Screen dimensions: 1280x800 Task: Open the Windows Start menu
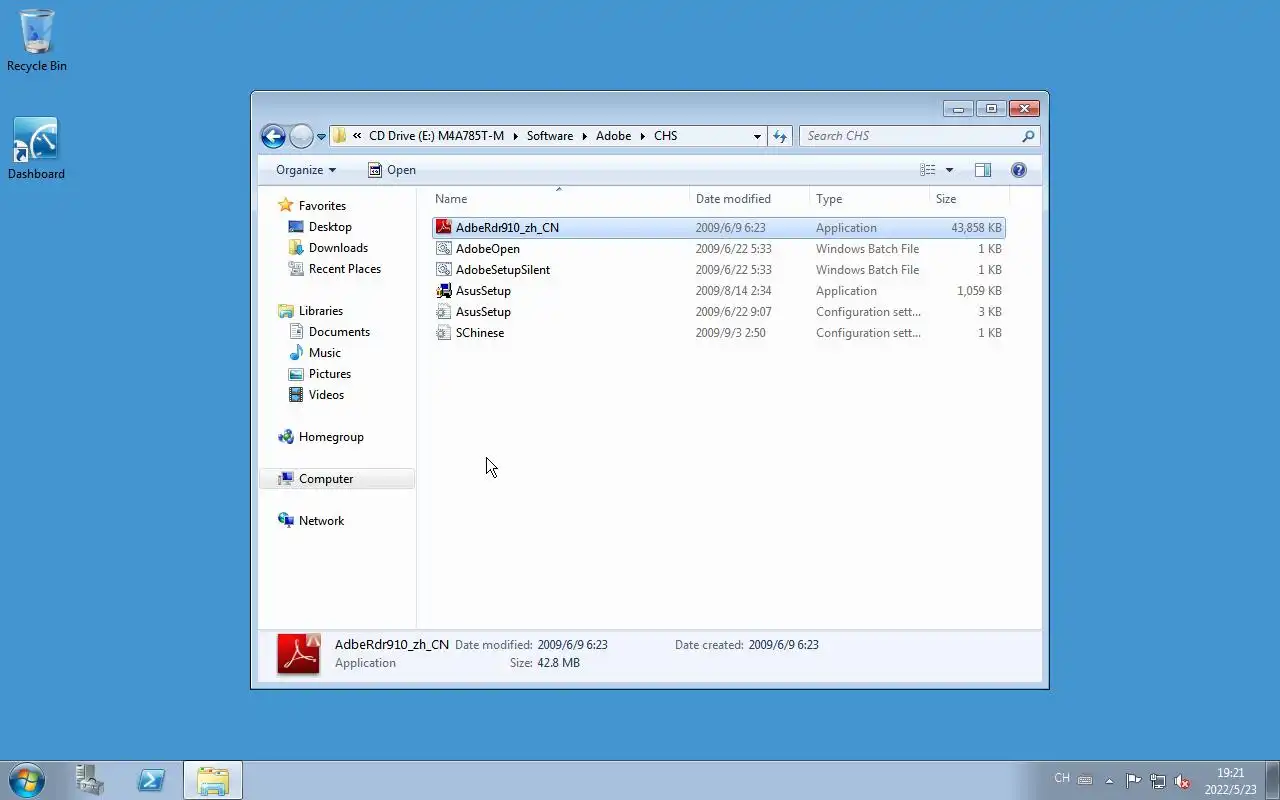[x=27, y=781]
